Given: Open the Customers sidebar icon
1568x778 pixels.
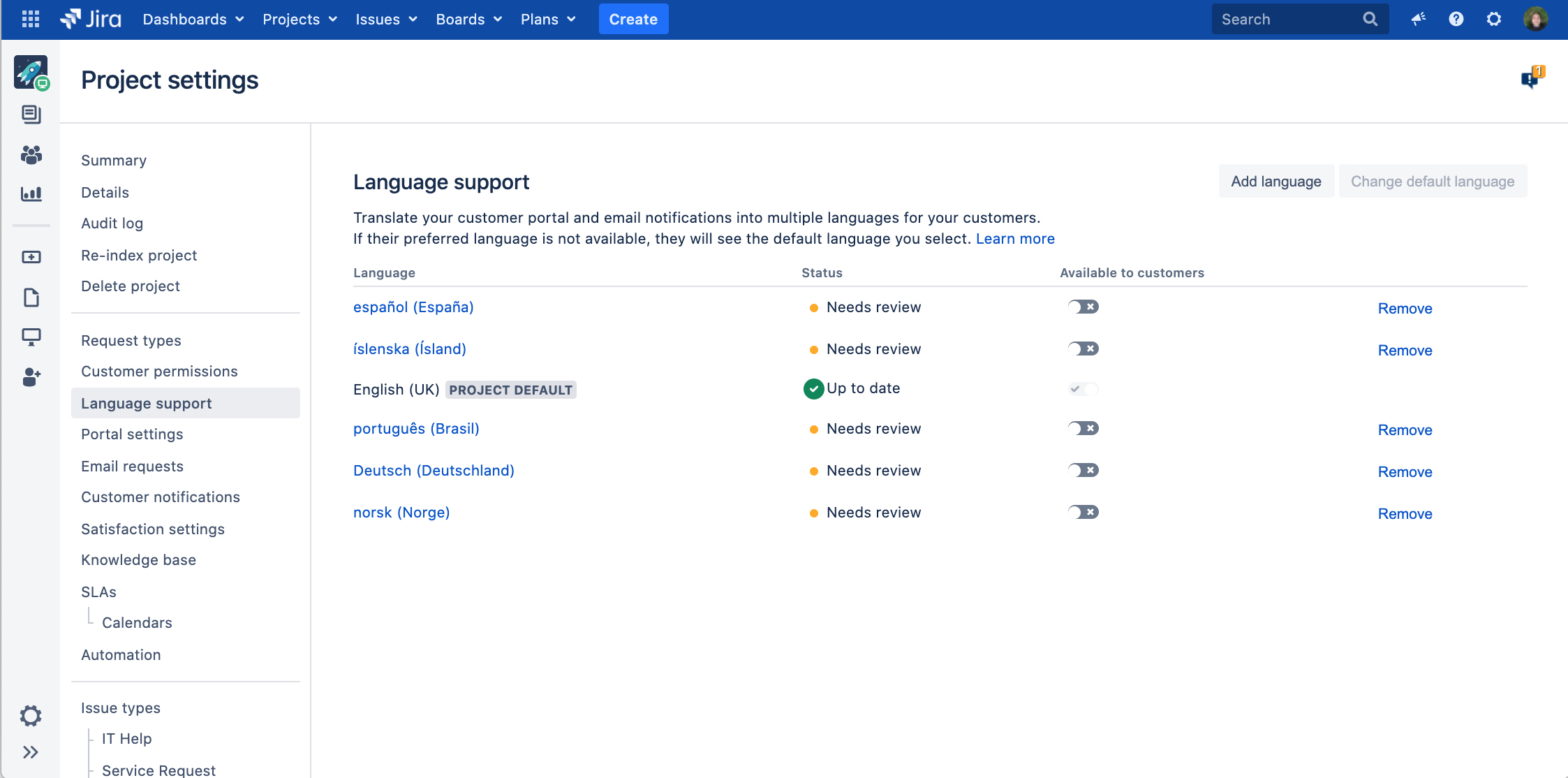Looking at the screenshot, I should tap(31, 154).
